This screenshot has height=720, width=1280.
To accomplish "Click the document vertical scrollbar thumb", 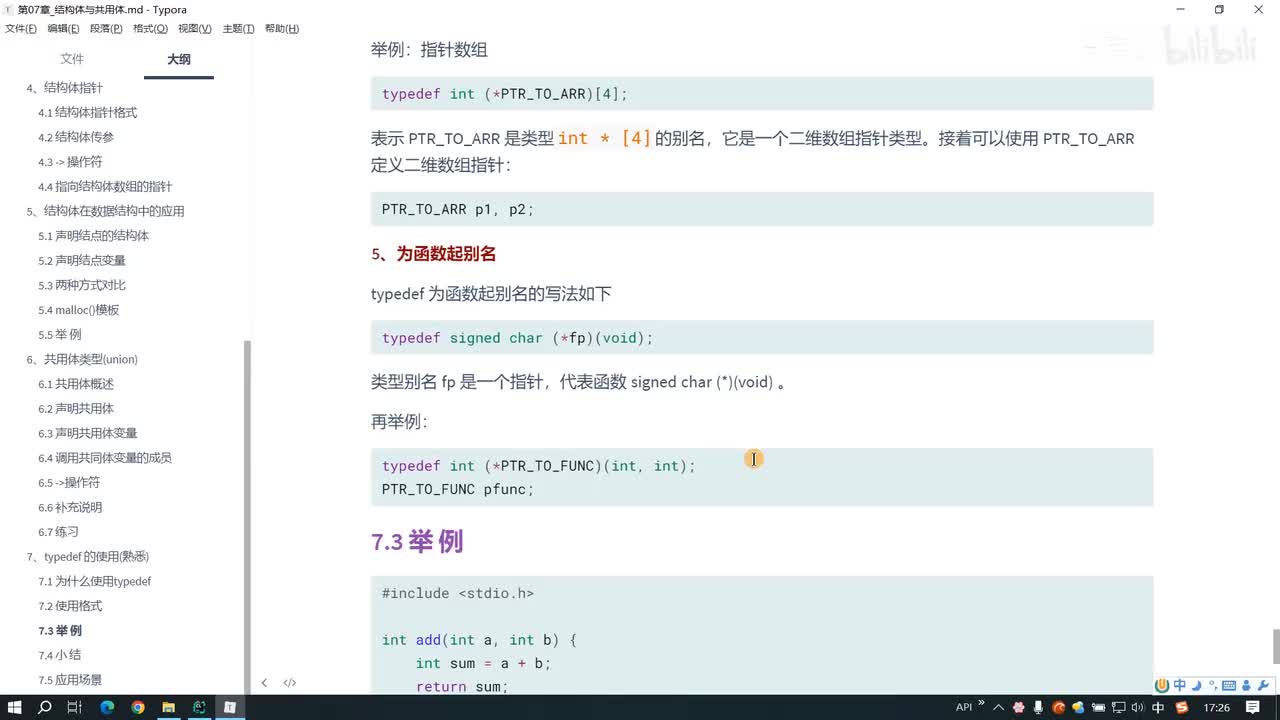I will pyautogui.click(x=1276, y=646).
